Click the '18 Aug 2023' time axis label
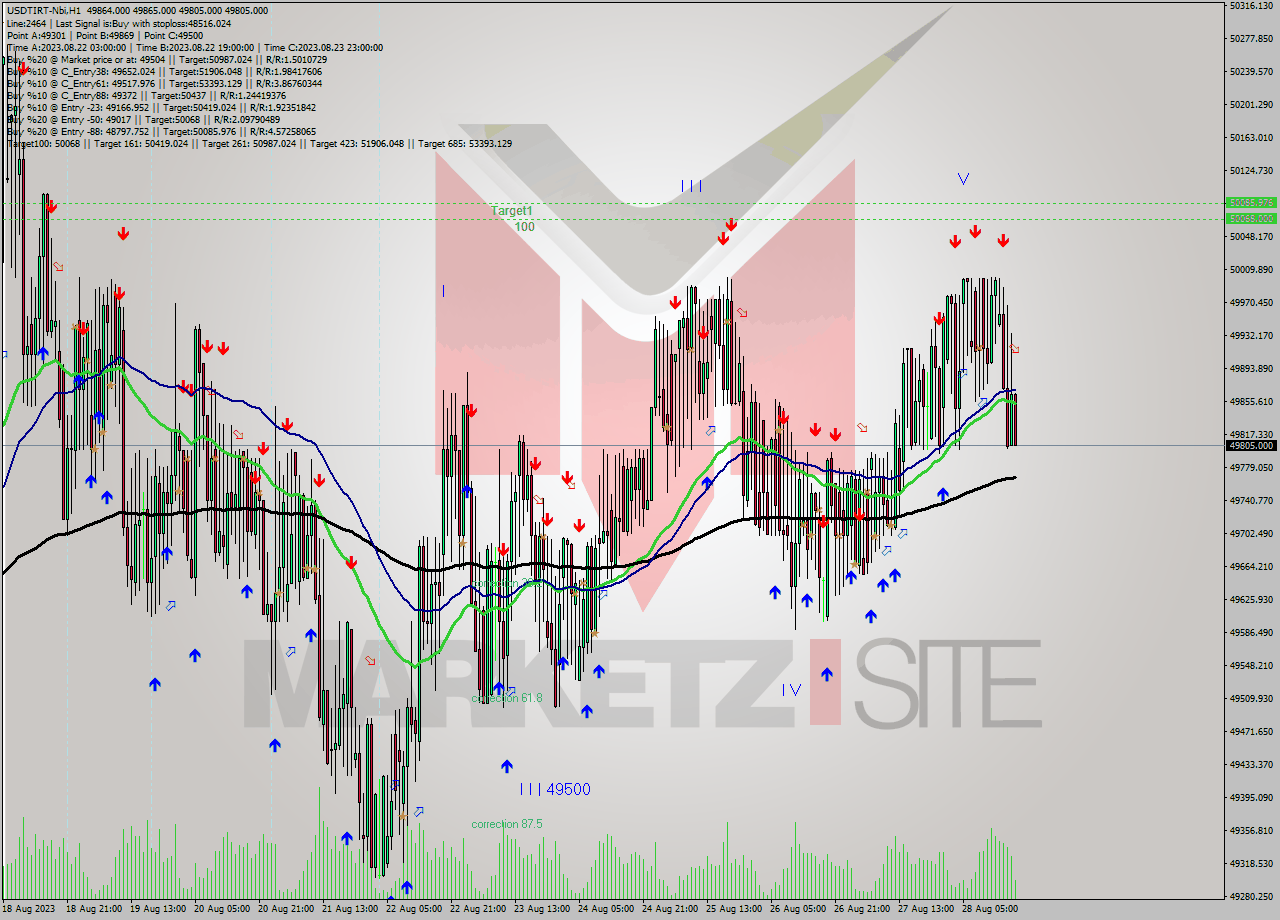The height and width of the screenshot is (920, 1280). [30, 910]
